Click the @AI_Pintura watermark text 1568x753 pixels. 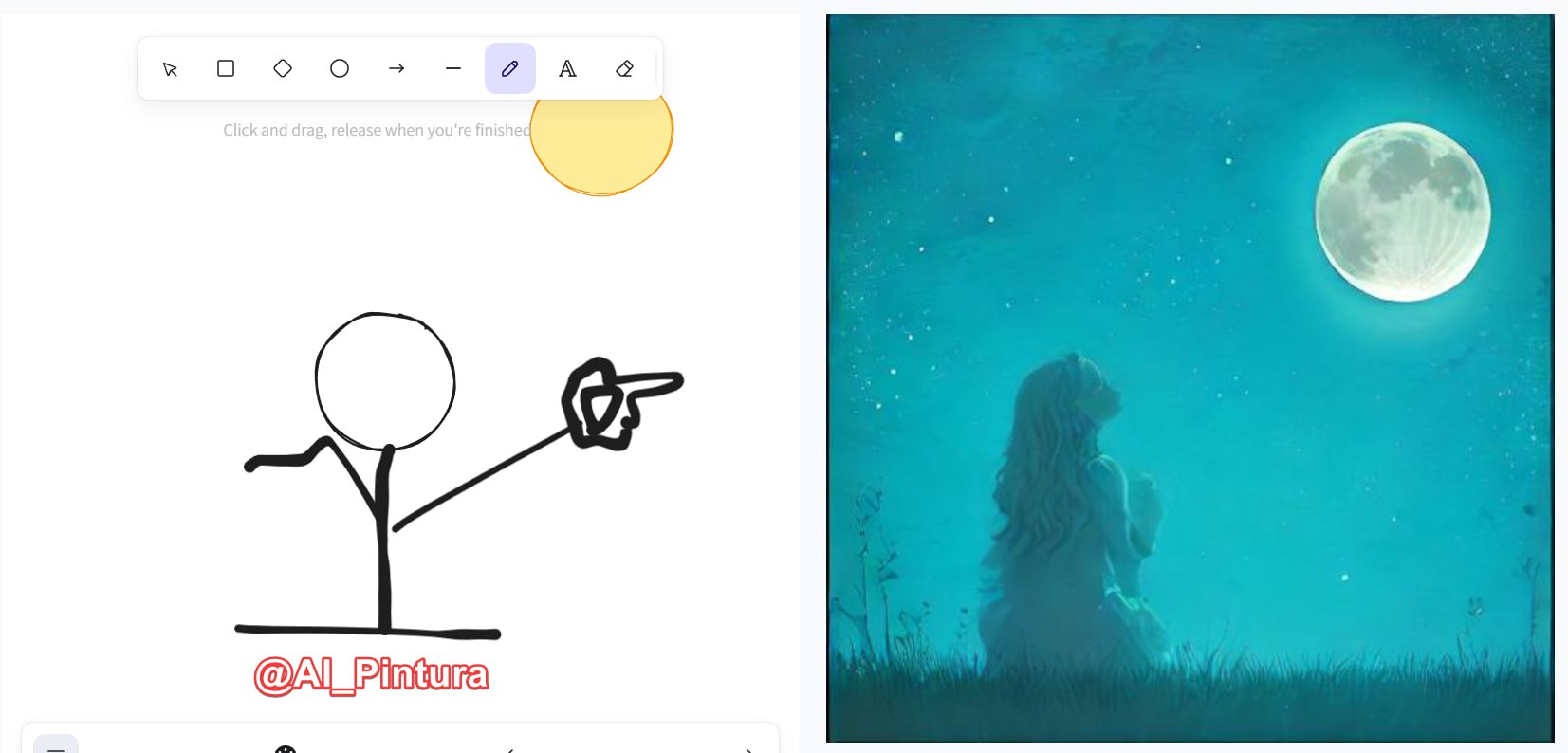[371, 675]
